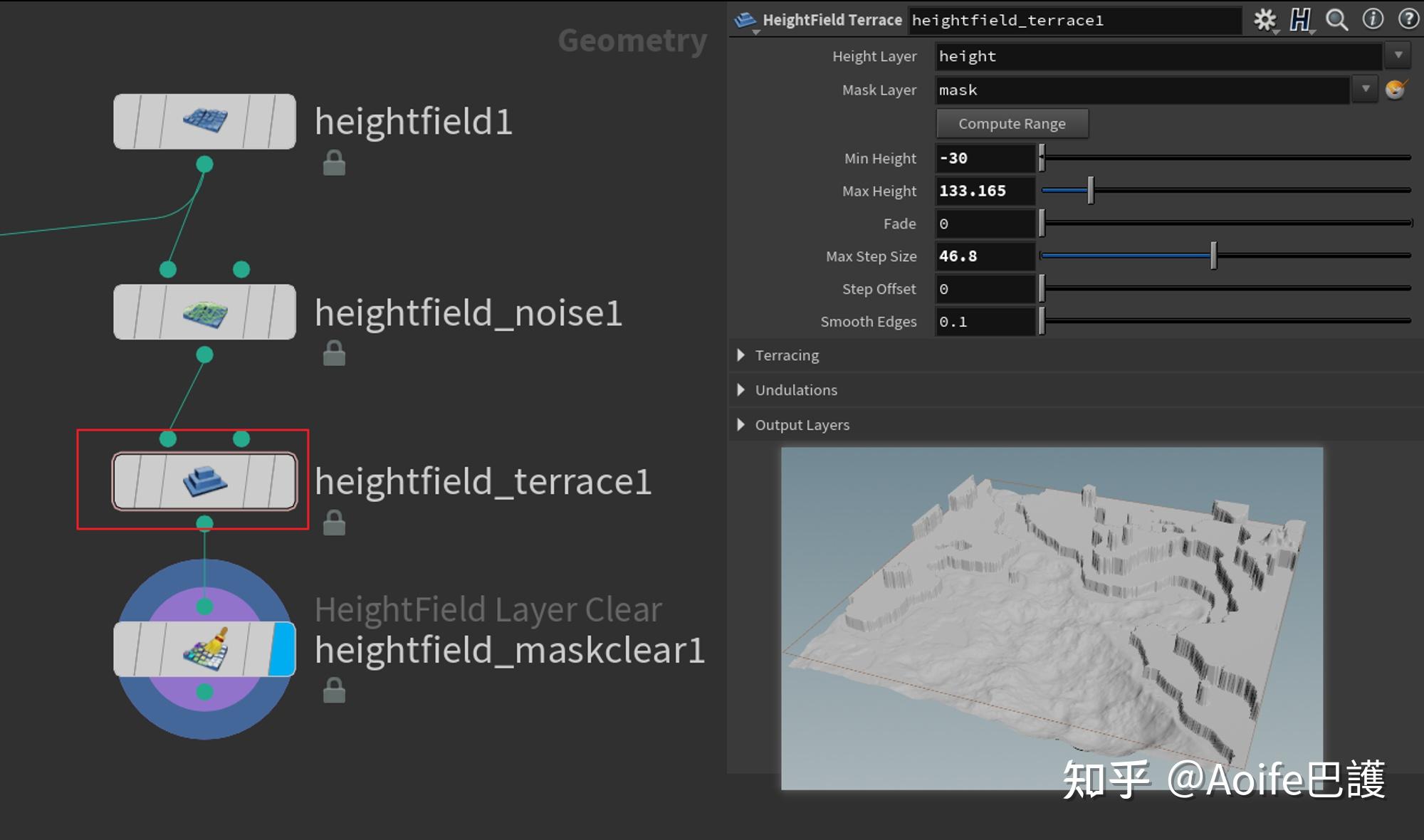Click the magnifier search parameters icon

(1336, 20)
